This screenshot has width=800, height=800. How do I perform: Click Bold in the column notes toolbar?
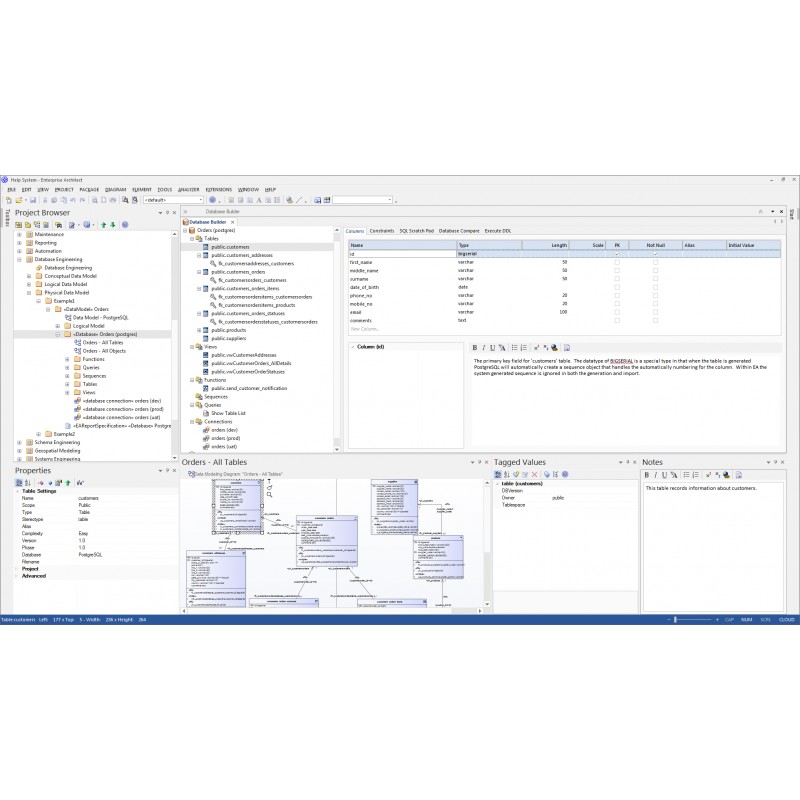pos(473,347)
